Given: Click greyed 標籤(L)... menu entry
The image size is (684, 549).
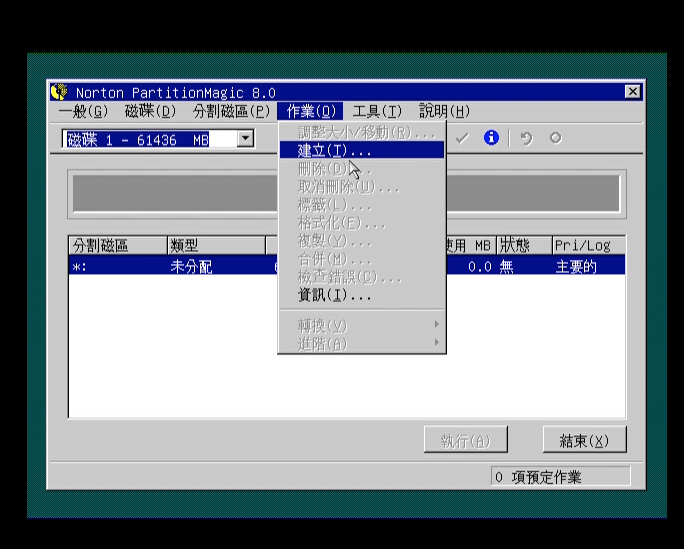Looking at the screenshot, I should (x=362, y=205).
